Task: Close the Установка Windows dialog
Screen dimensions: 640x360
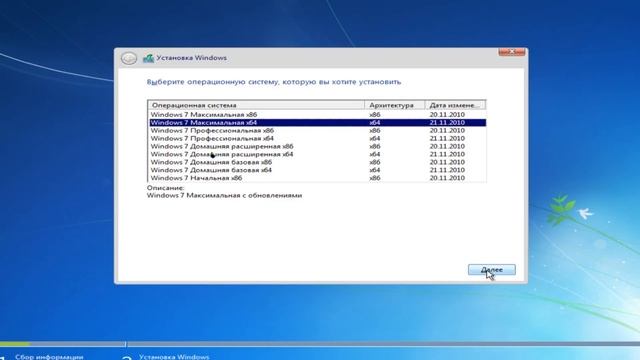Action: [511, 52]
